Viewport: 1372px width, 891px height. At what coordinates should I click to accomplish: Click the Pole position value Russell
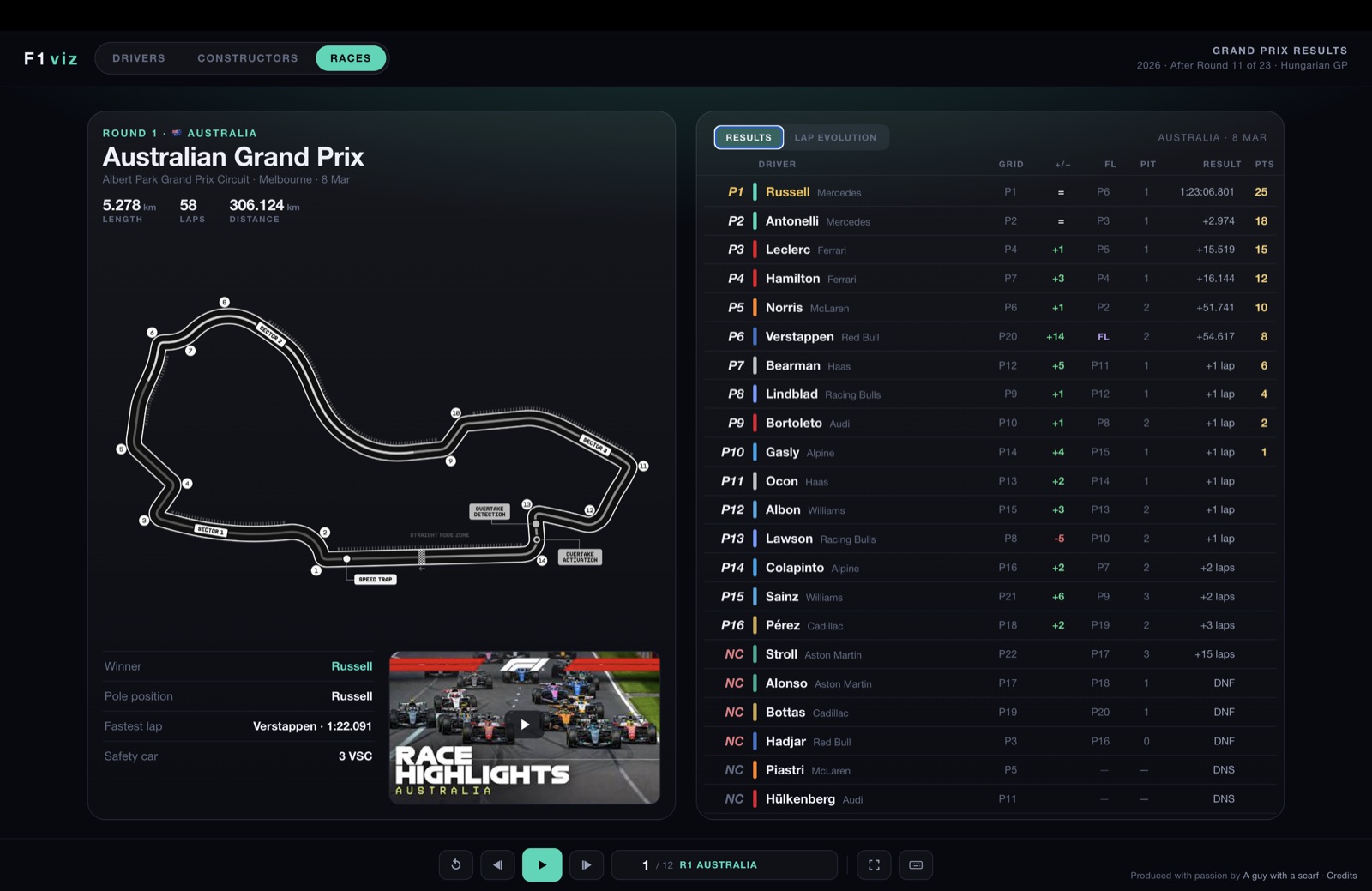click(x=352, y=696)
